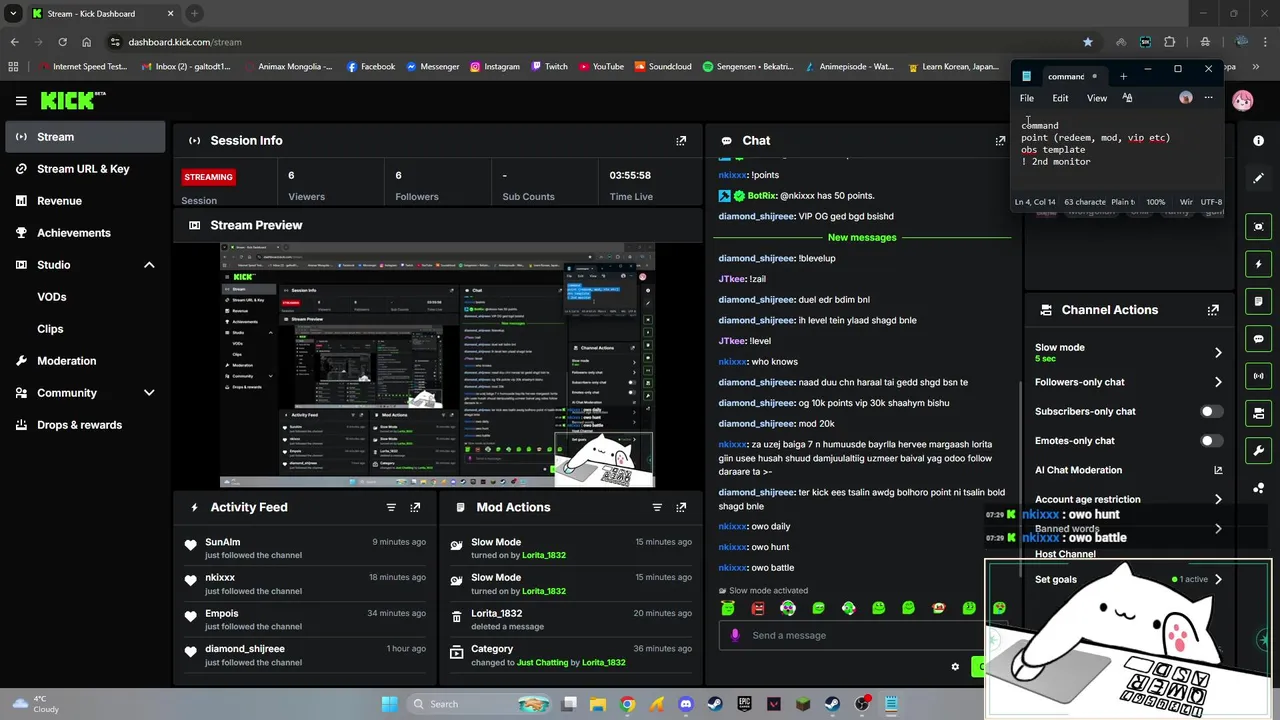Click the wrench tools icon on right rail

(1259, 450)
